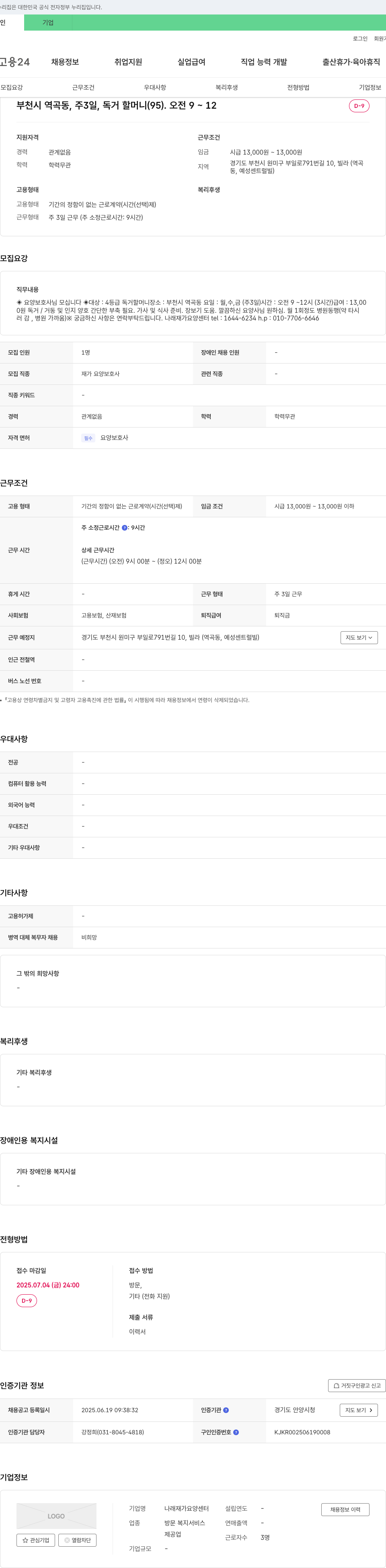Image resolution: width=386 pixels, height=1568 pixels.
Task: Click the 필수 tag beside 요양보호사
Action: click(x=89, y=438)
